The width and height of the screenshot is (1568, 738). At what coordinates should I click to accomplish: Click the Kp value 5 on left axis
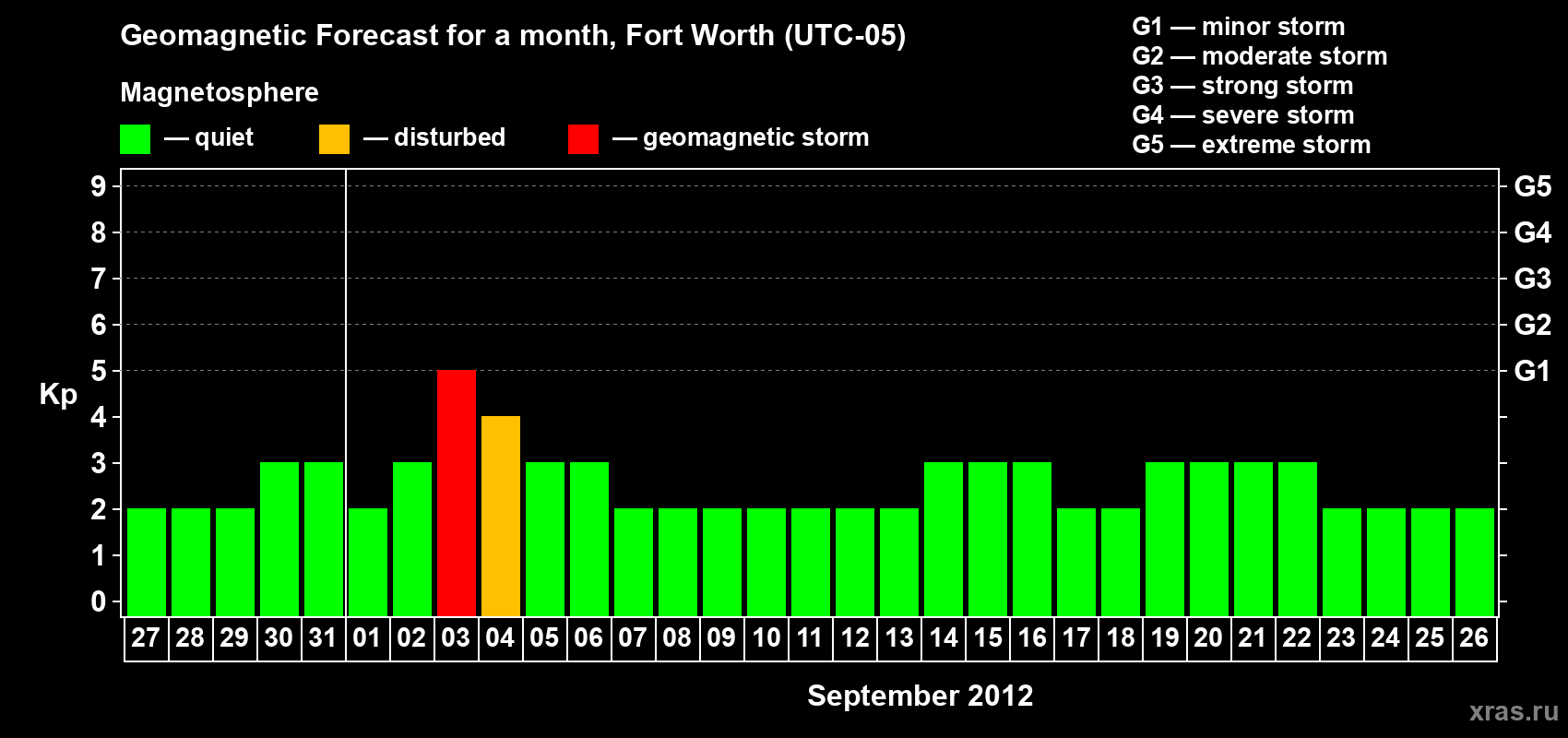[99, 371]
